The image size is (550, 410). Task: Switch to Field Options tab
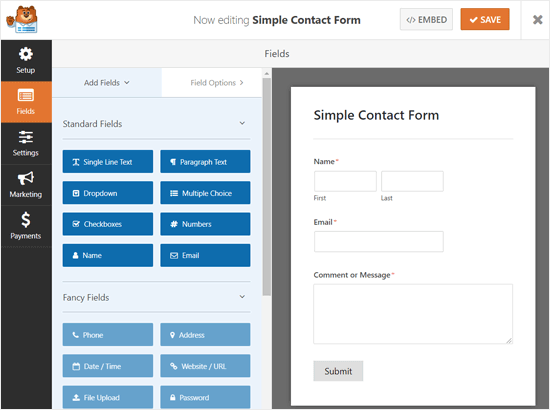click(216, 83)
